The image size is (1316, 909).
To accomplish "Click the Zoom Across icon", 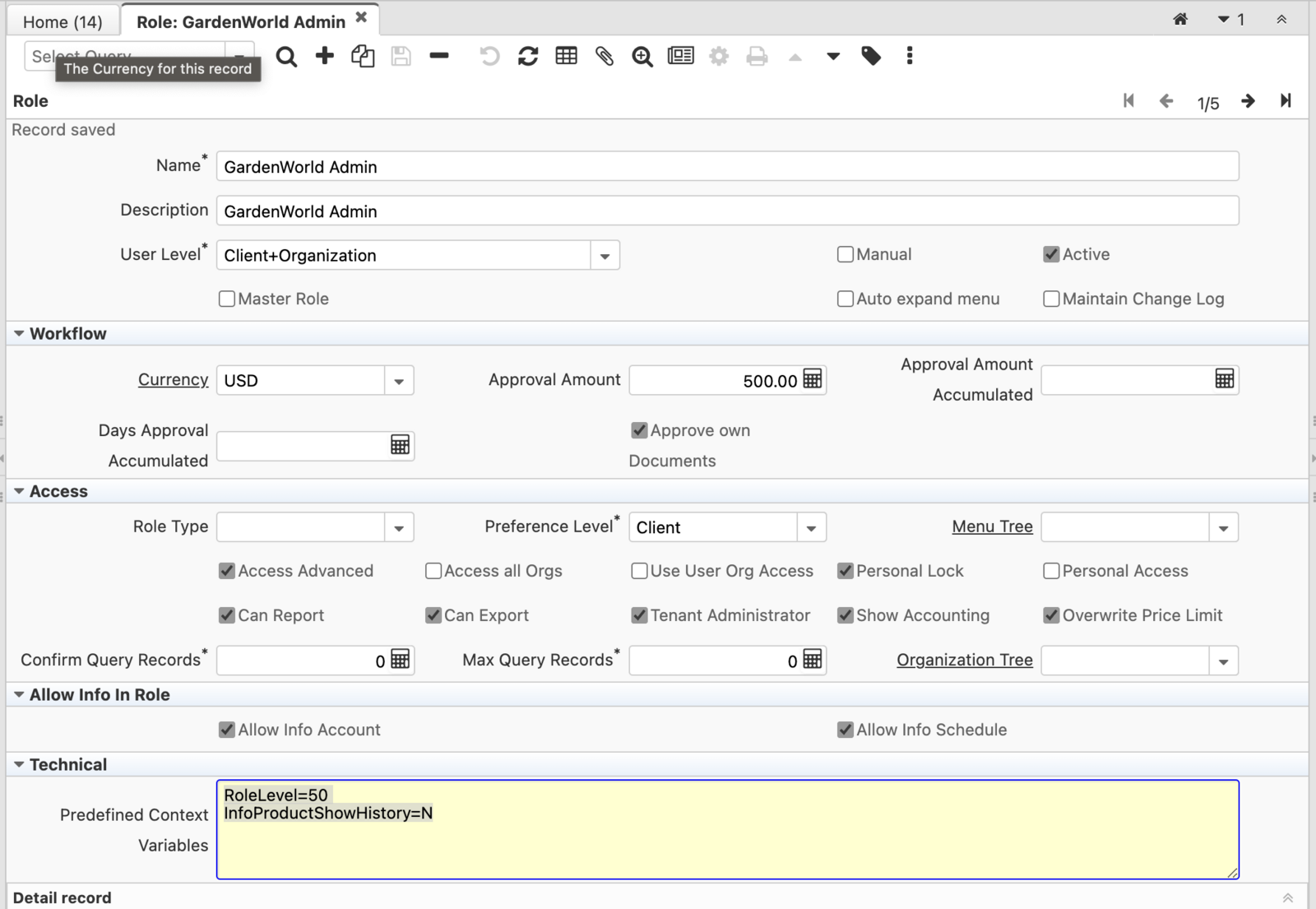I will pyautogui.click(x=642, y=56).
